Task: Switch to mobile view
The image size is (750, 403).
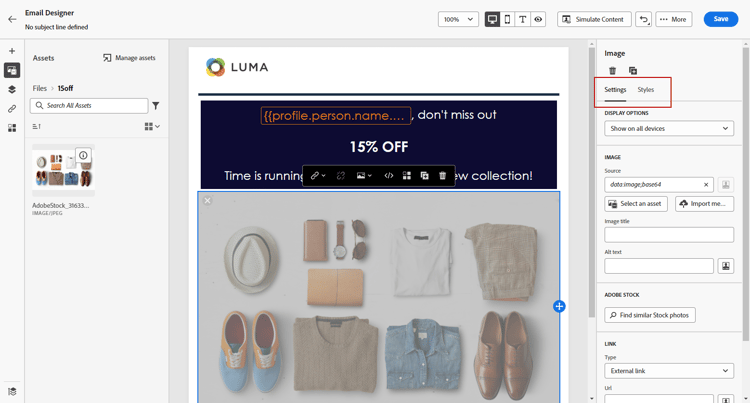Action: click(507, 19)
